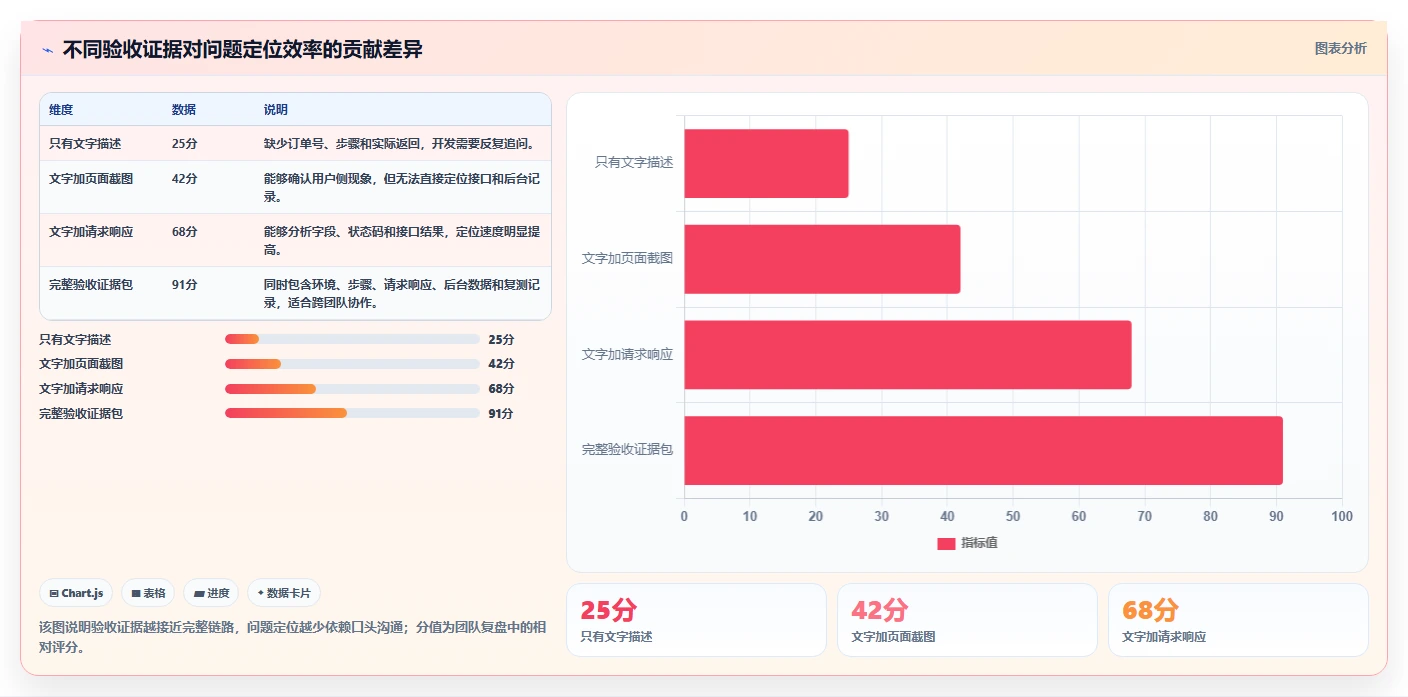1408x697 pixels.
Task: Open the 25分 只有文字描述 data card
Action: (696, 620)
